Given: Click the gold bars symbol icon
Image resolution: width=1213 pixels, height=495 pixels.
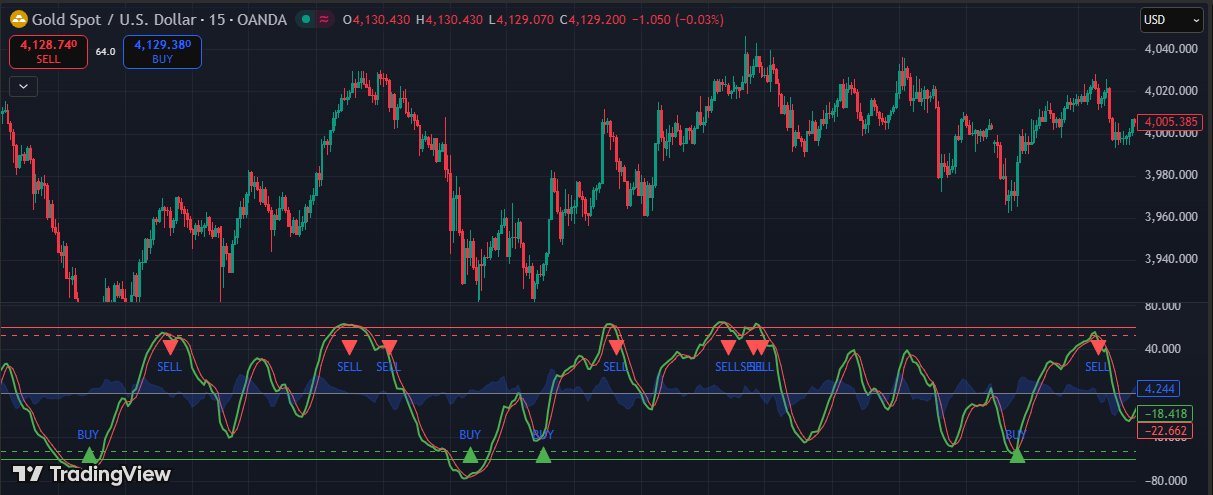Looking at the screenshot, I should click(x=19, y=19).
